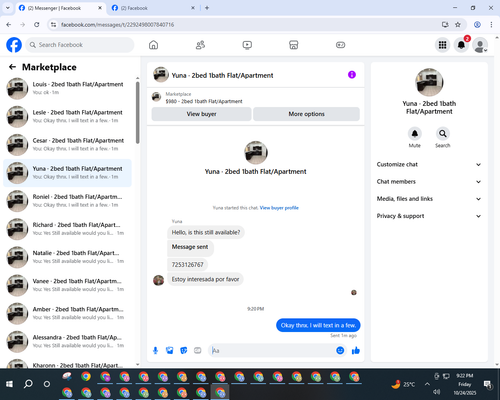Switch to the second Facebook tab
Screen dimensions: 500x400
click(153, 8)
